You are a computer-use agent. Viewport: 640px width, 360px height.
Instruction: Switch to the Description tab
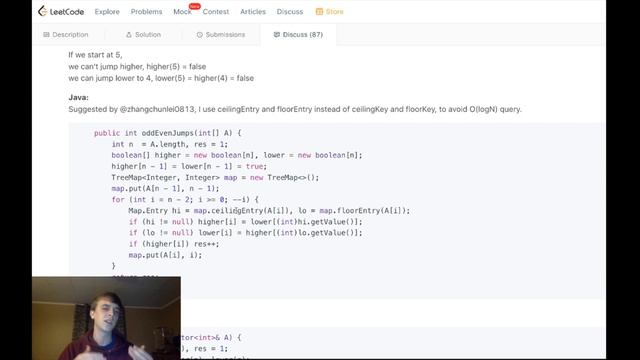tap(66, 35)
